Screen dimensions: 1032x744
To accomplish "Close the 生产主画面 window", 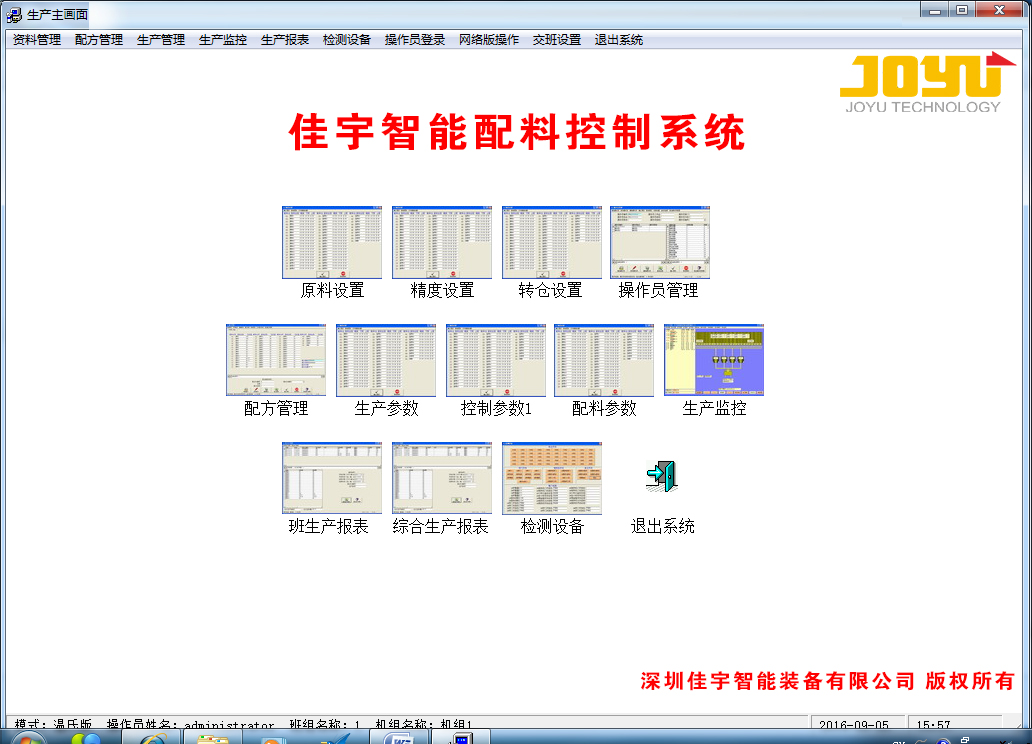I will (999, 10).
